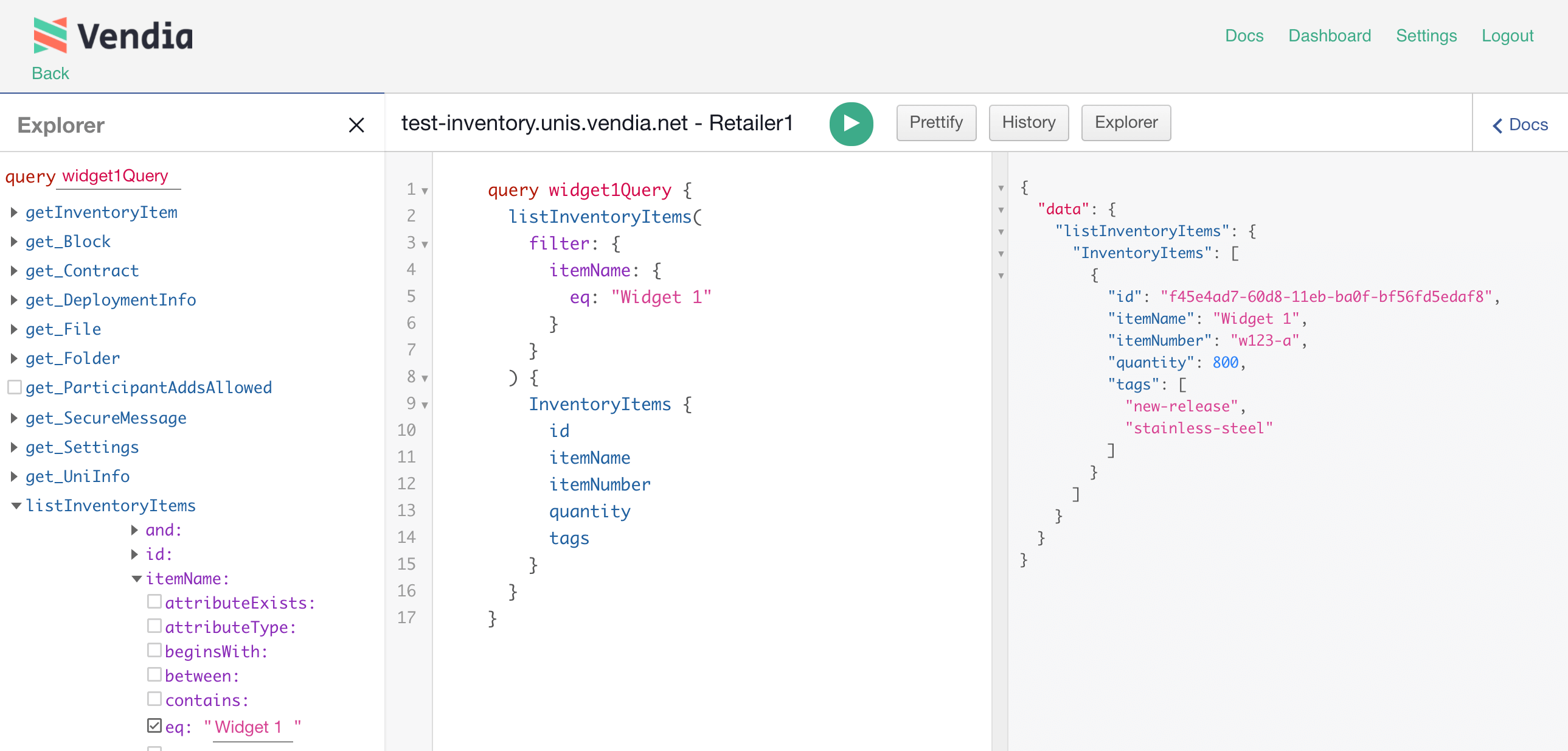Expand get_File tree node

click(14, 329)
